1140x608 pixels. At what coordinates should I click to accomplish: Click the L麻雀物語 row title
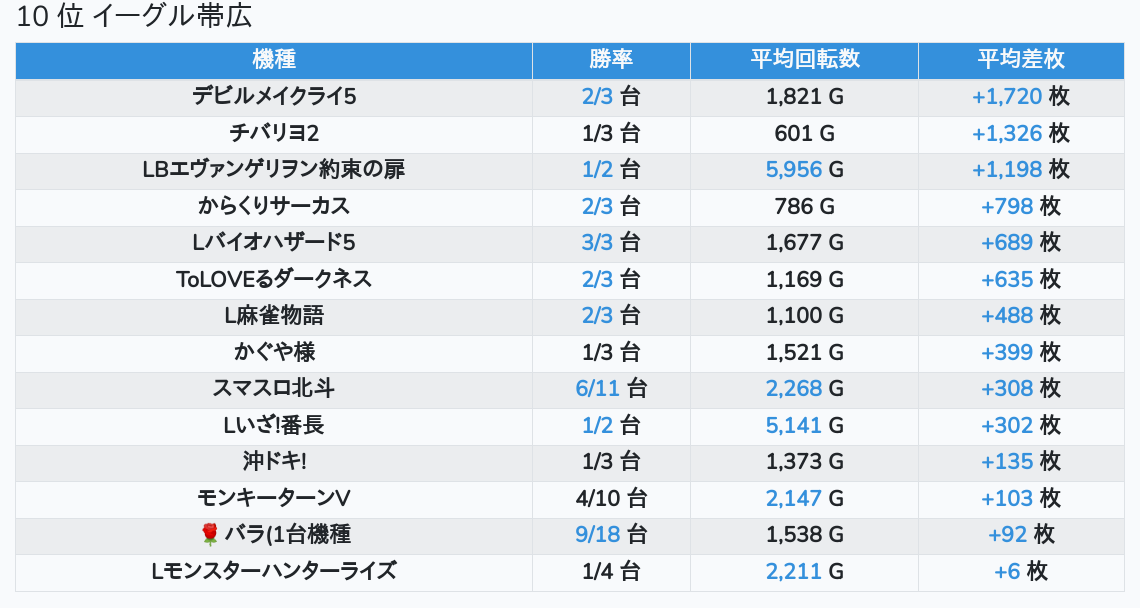coord(274,316)
